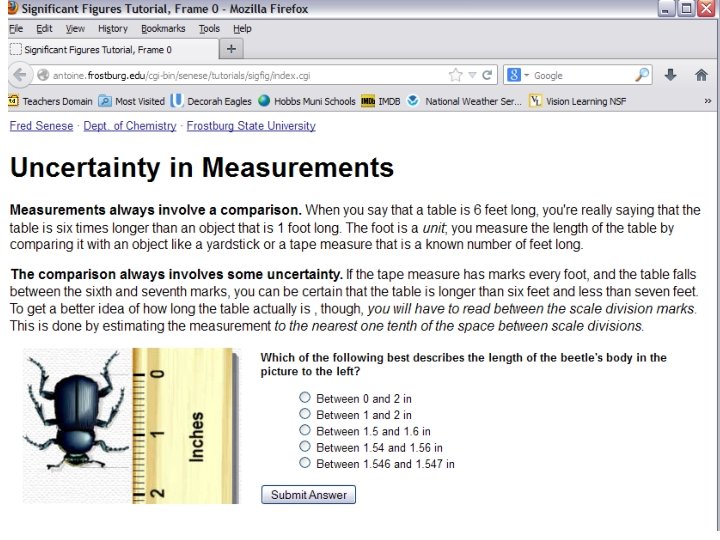Viewport: 720px width, 540px height.
Task: Follow the Frostburg State University link
Action: pos(251,126)
